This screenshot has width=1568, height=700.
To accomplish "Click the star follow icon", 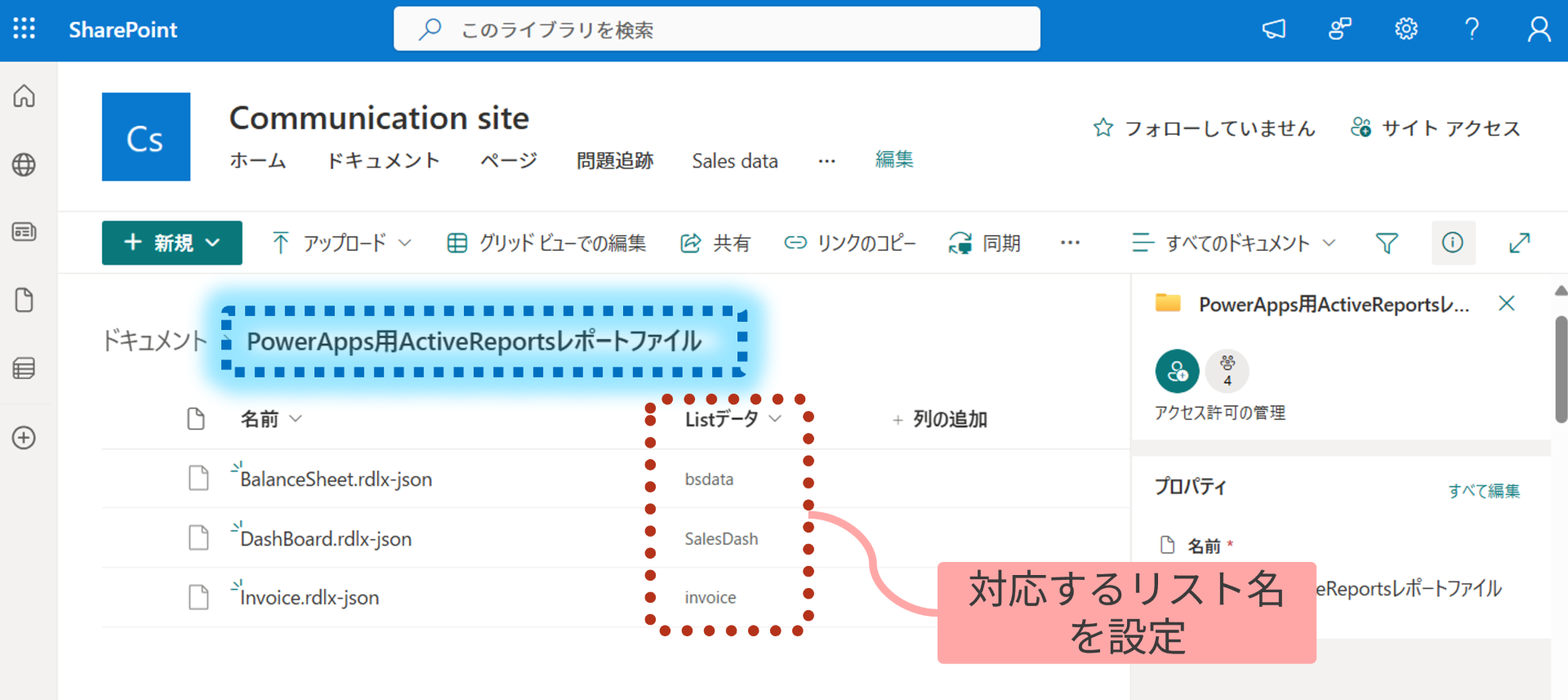I will tap(1103, 127).
